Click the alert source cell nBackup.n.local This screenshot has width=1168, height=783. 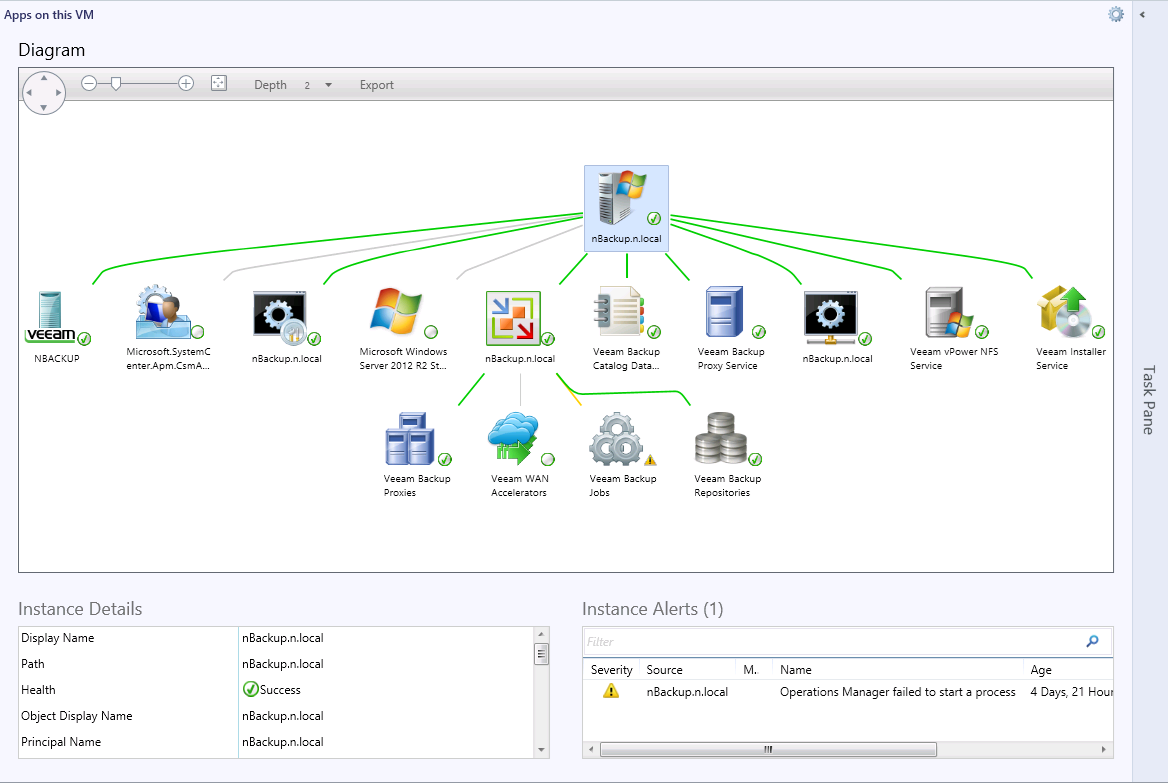pos(687,692)
